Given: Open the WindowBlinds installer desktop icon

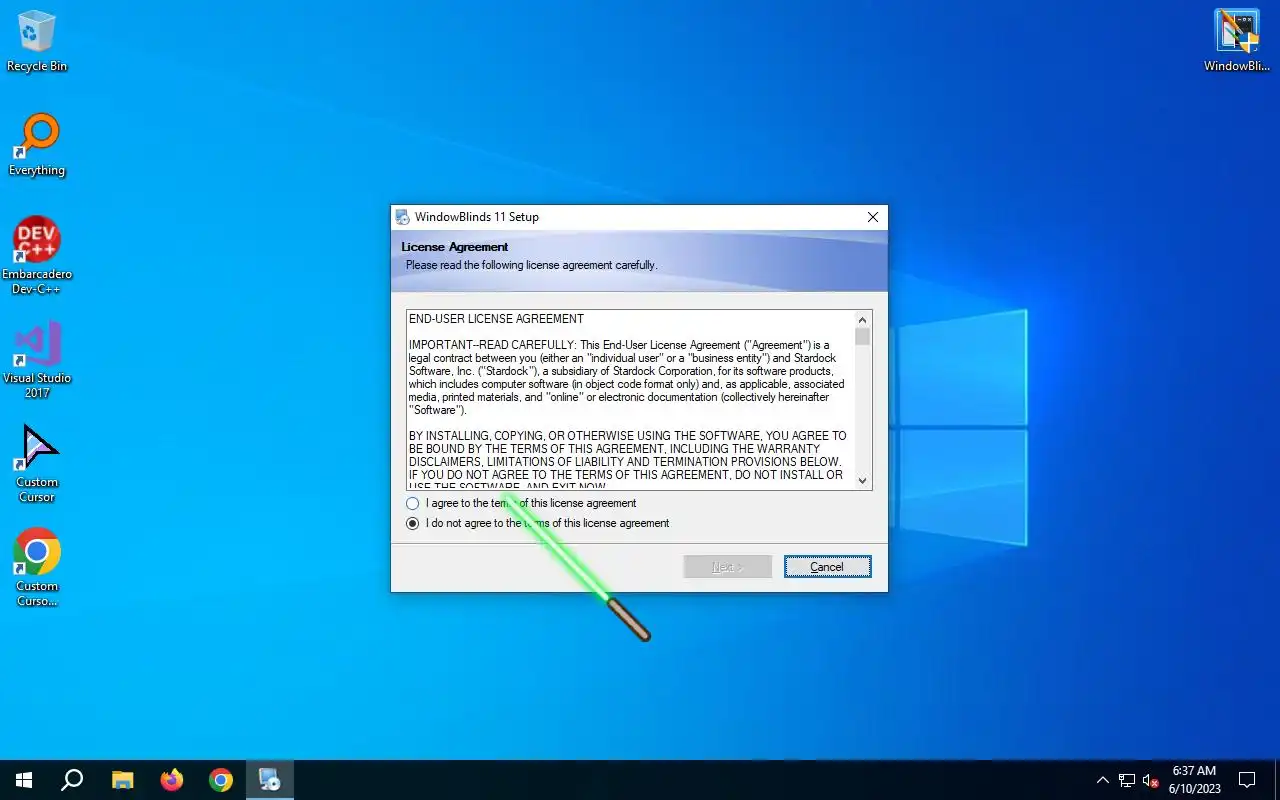Looking at the screenshot, I should (x=1237, y=41).
